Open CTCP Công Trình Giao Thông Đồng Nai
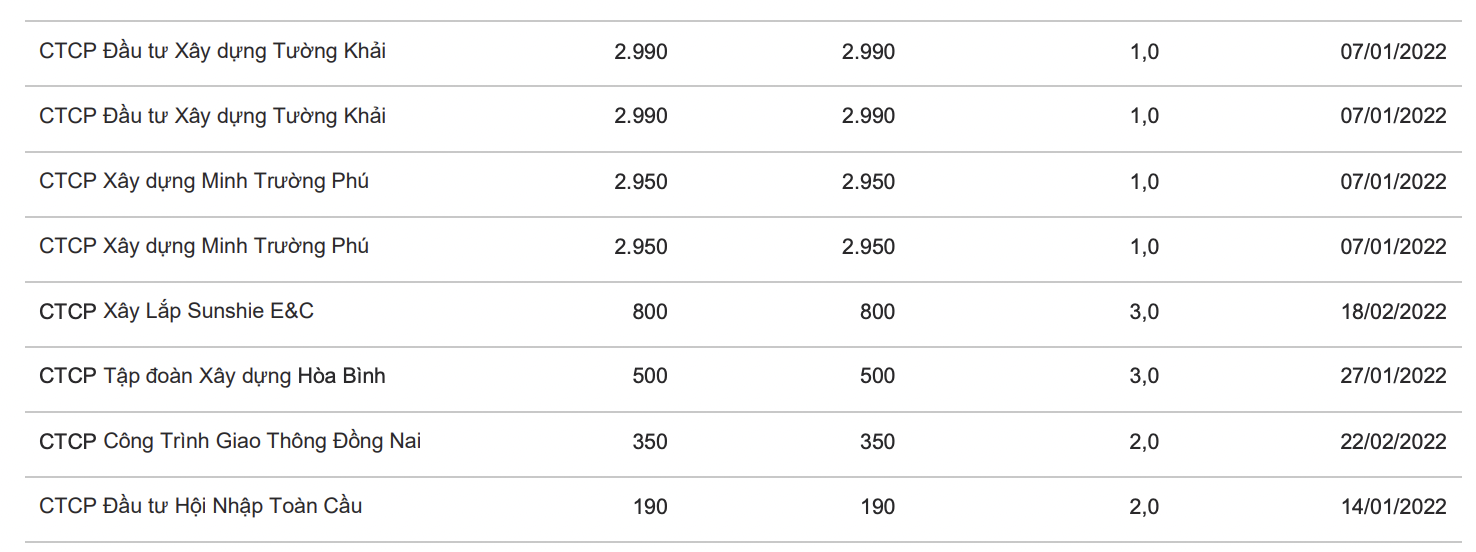The height and width of the screenshot is (552, 1476). click(x=230, y=441)
